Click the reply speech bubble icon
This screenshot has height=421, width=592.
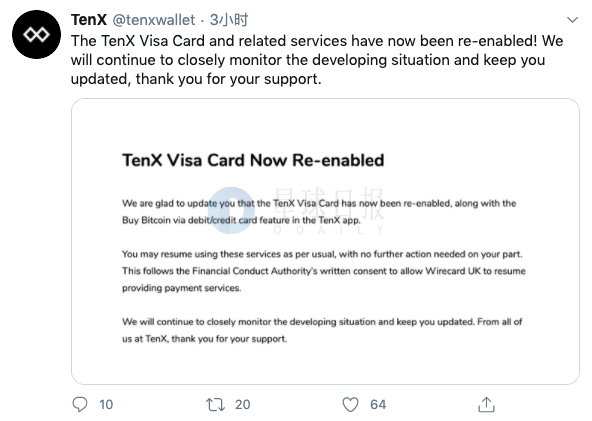80,404
